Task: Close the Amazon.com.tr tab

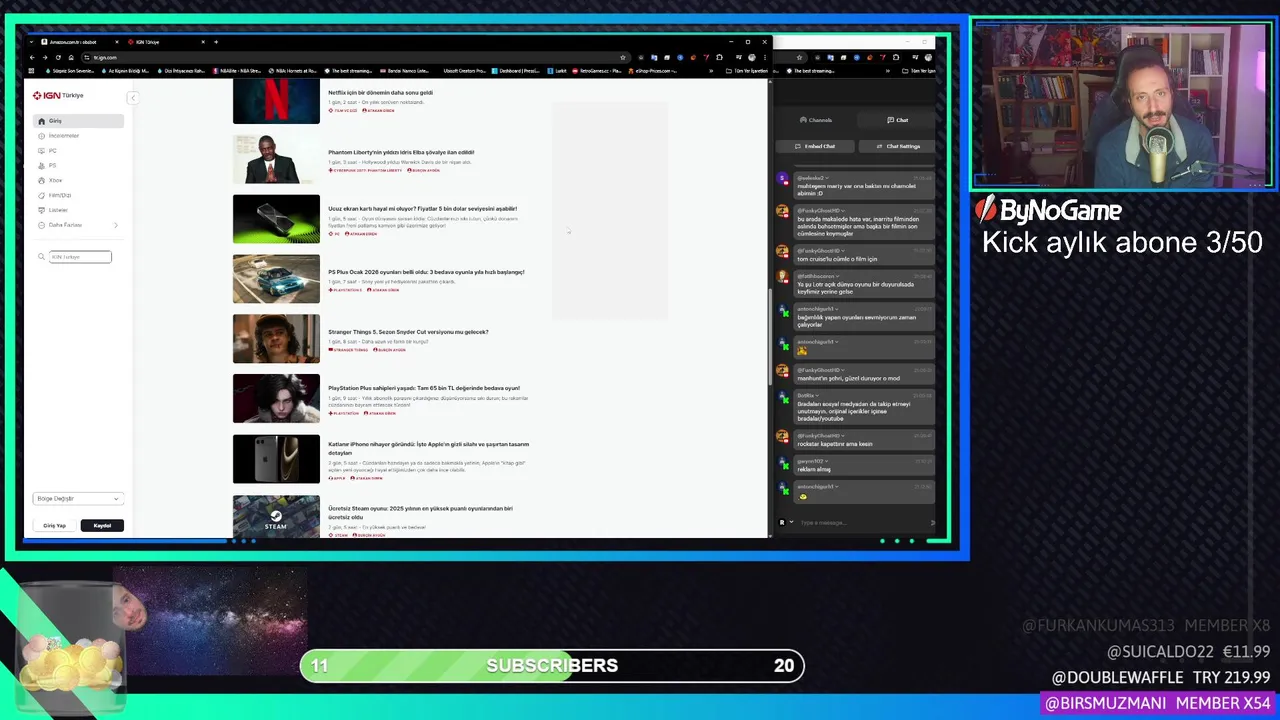Action: tap(116, 42)
